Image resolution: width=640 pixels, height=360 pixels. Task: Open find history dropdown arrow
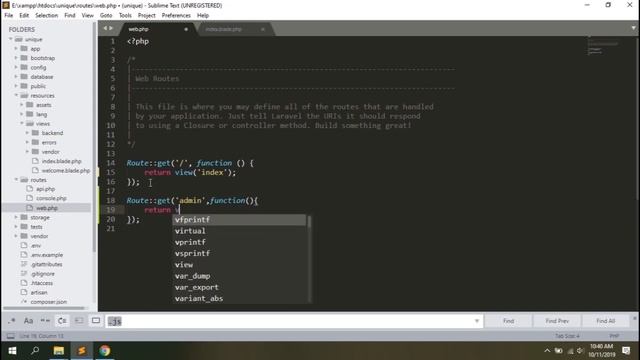click(477, 321)
